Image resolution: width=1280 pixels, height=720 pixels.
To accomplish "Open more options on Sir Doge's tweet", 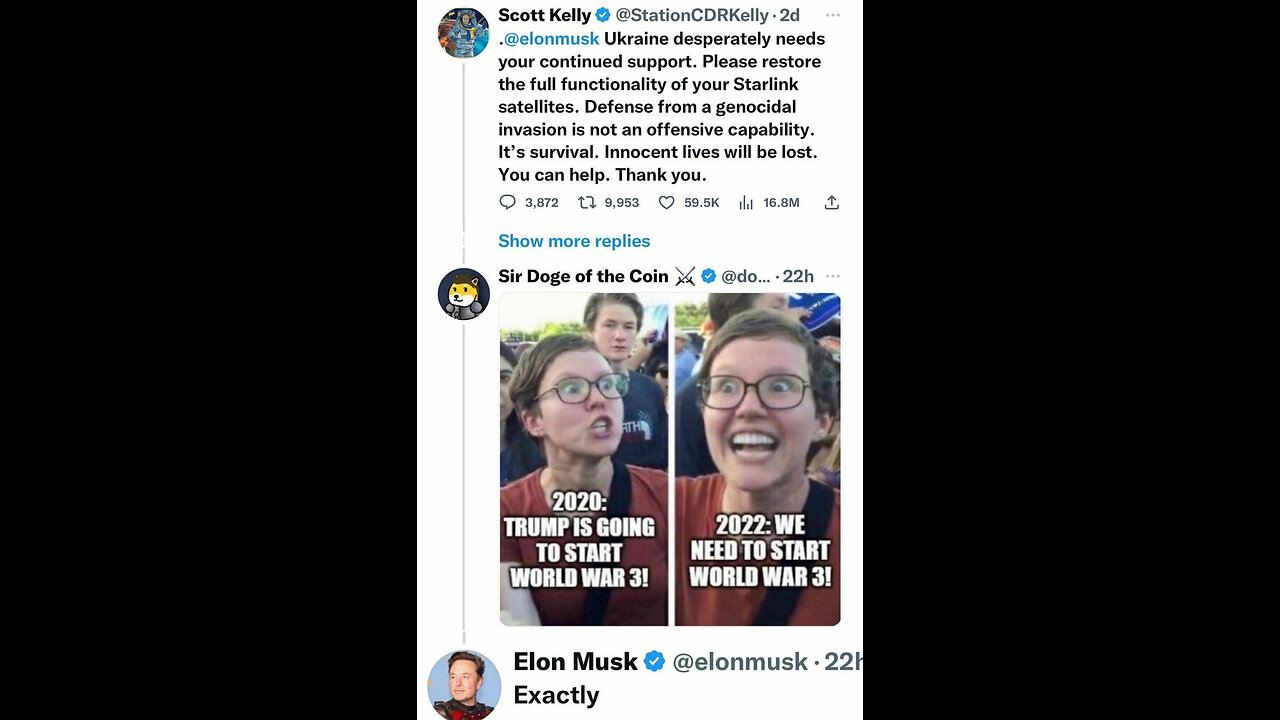I will [x=832, y=276].
